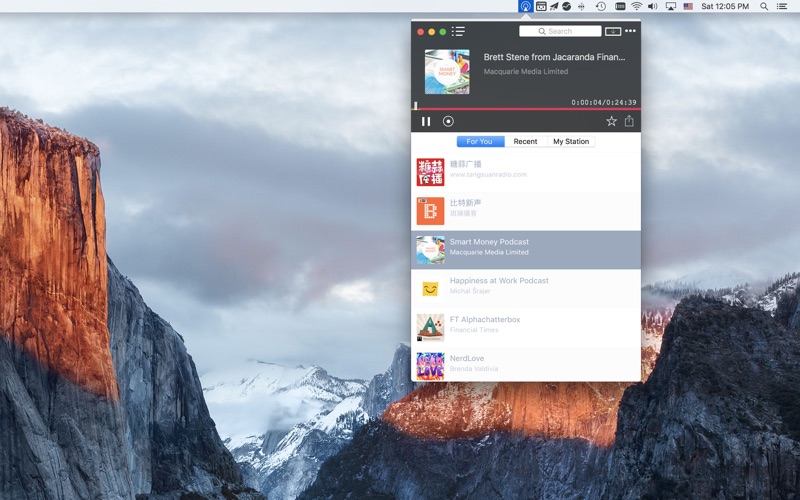Click into the Search field
Viewport: 800px width, 500px height.
pos(560,31)
